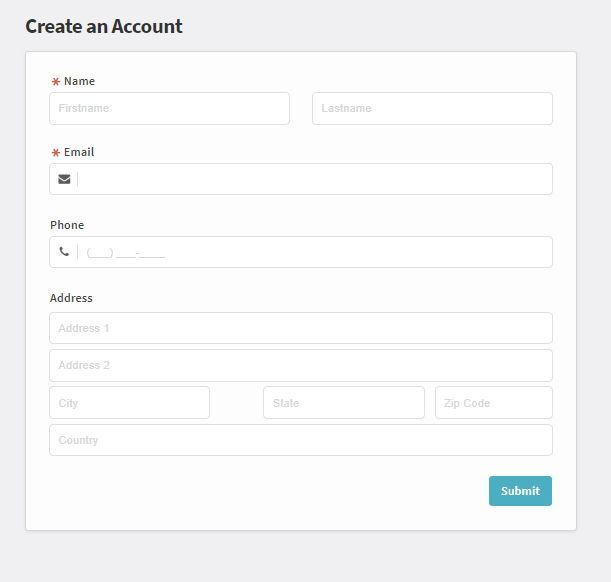Click the red asterisk beside Email
The image size is (611, 582).
pos(56,152)
